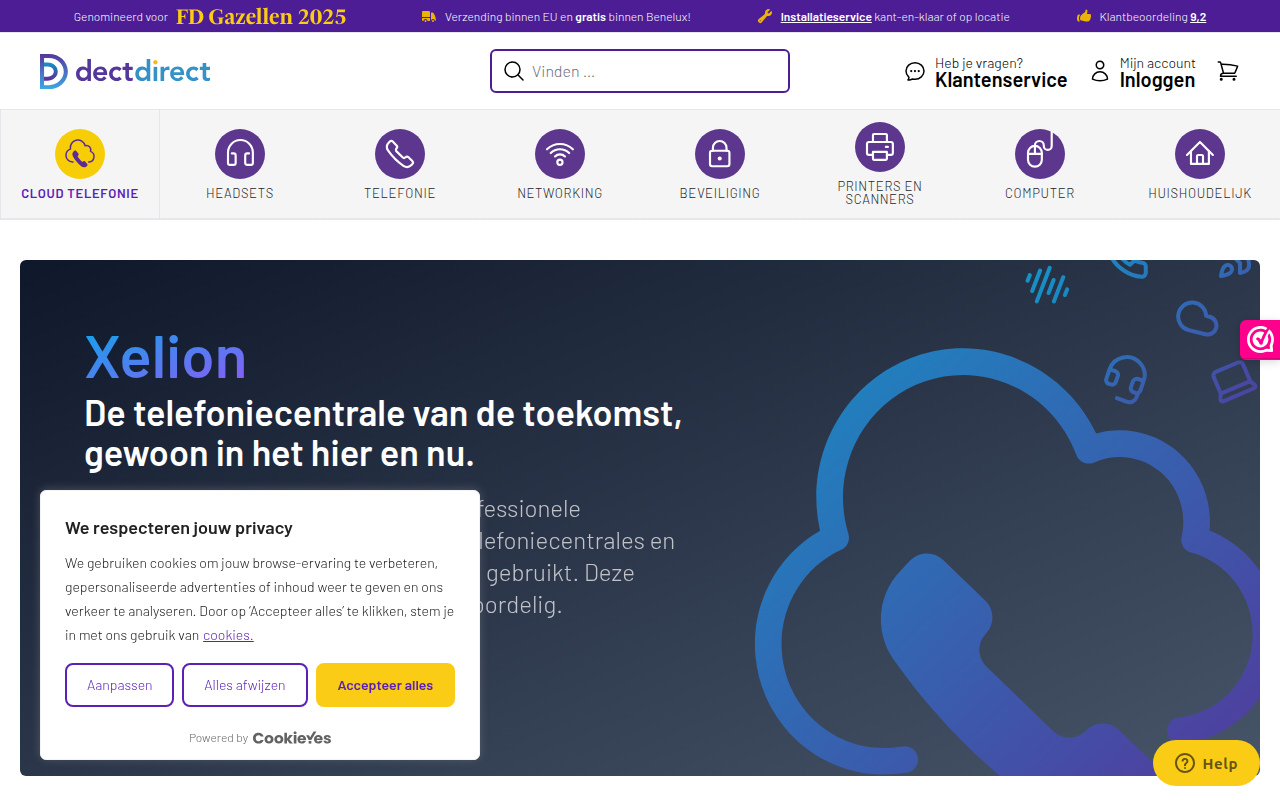The image size is (1280, 800).
Task: Click the Powered by CookieYes label
Action: [x=260, y=738]
